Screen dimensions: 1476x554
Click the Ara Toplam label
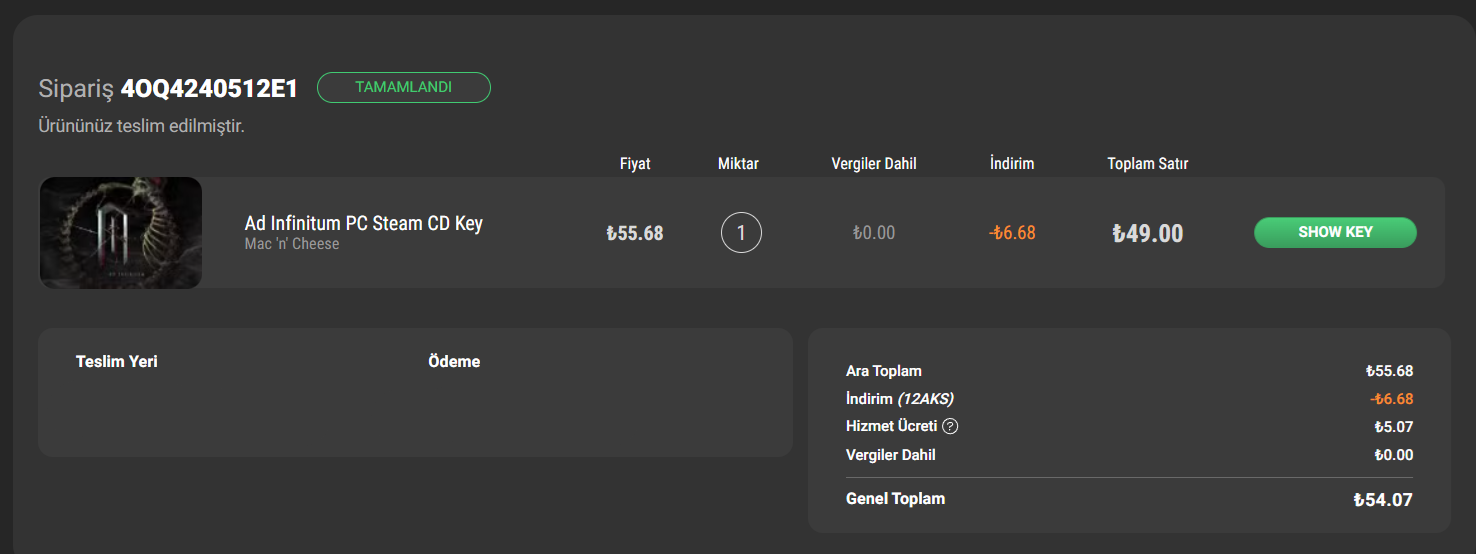click(x=884, y=371)
